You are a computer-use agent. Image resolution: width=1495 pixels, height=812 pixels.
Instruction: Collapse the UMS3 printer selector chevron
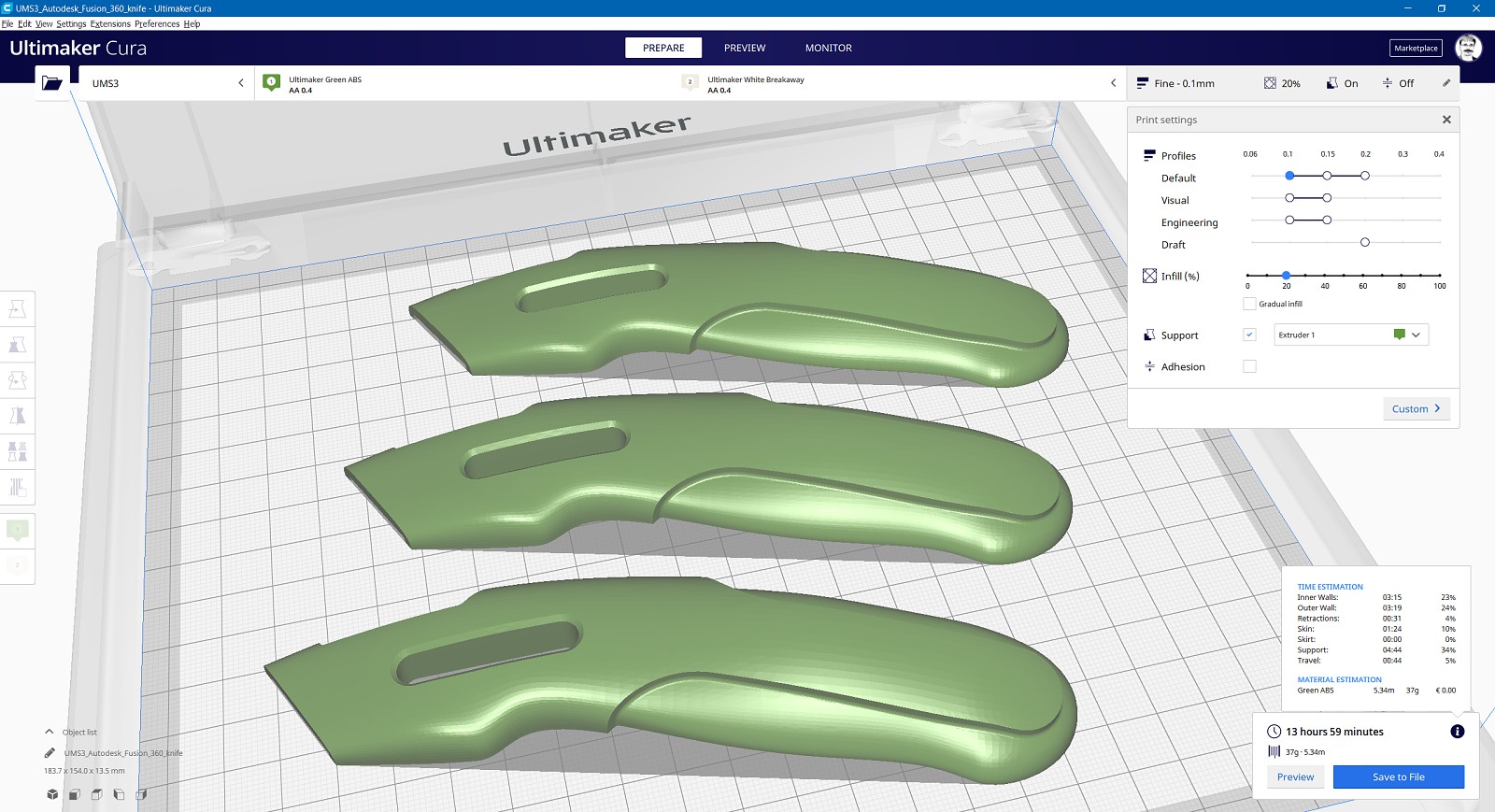(x=241, y=83)
